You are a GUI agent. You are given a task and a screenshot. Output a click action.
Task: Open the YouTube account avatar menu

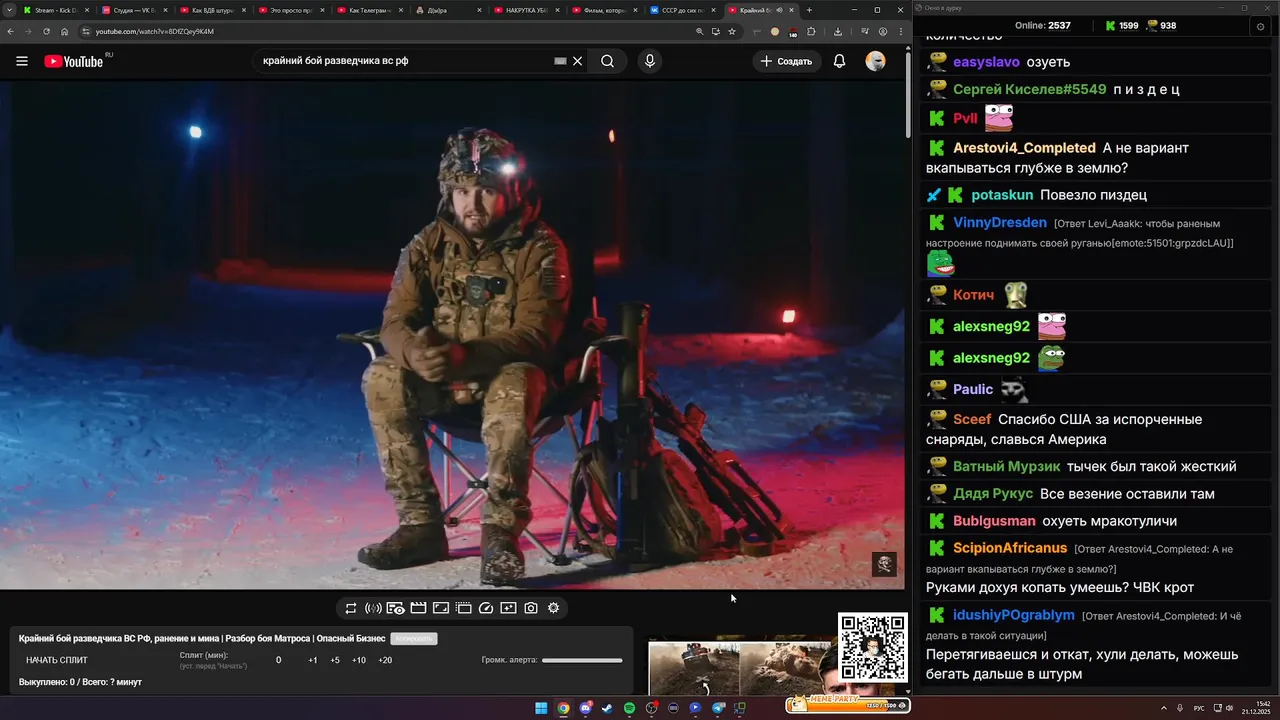coord(875,61)
